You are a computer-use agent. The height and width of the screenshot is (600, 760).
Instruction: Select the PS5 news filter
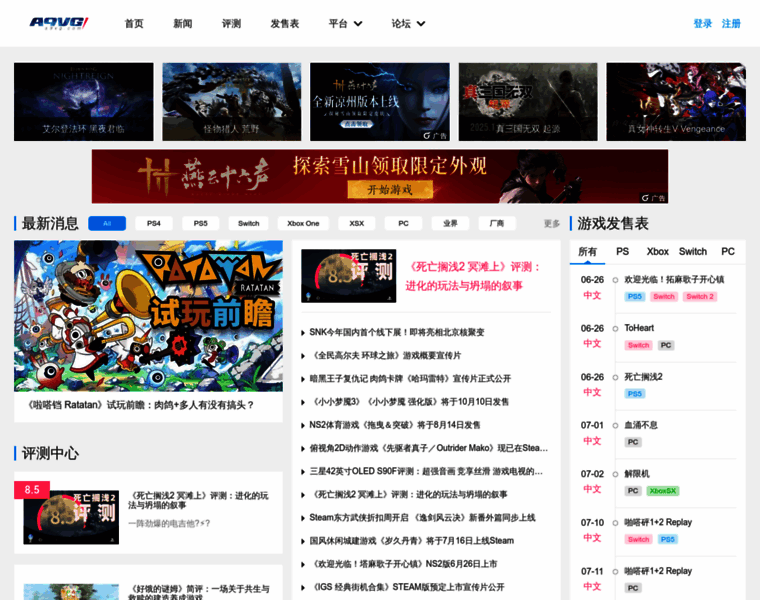pos(201,223)
